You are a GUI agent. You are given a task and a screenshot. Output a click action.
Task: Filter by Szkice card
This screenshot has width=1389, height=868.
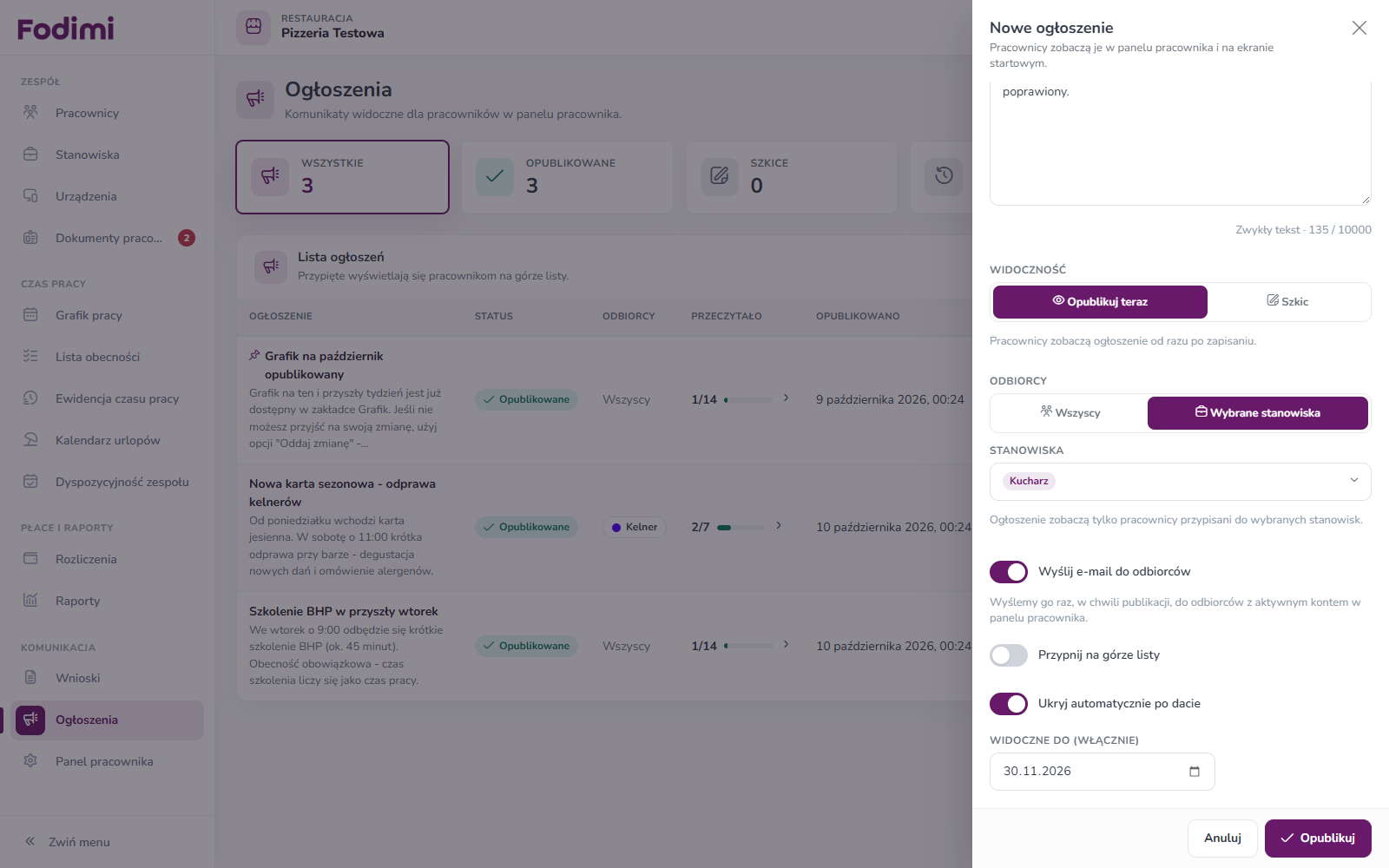792,177
